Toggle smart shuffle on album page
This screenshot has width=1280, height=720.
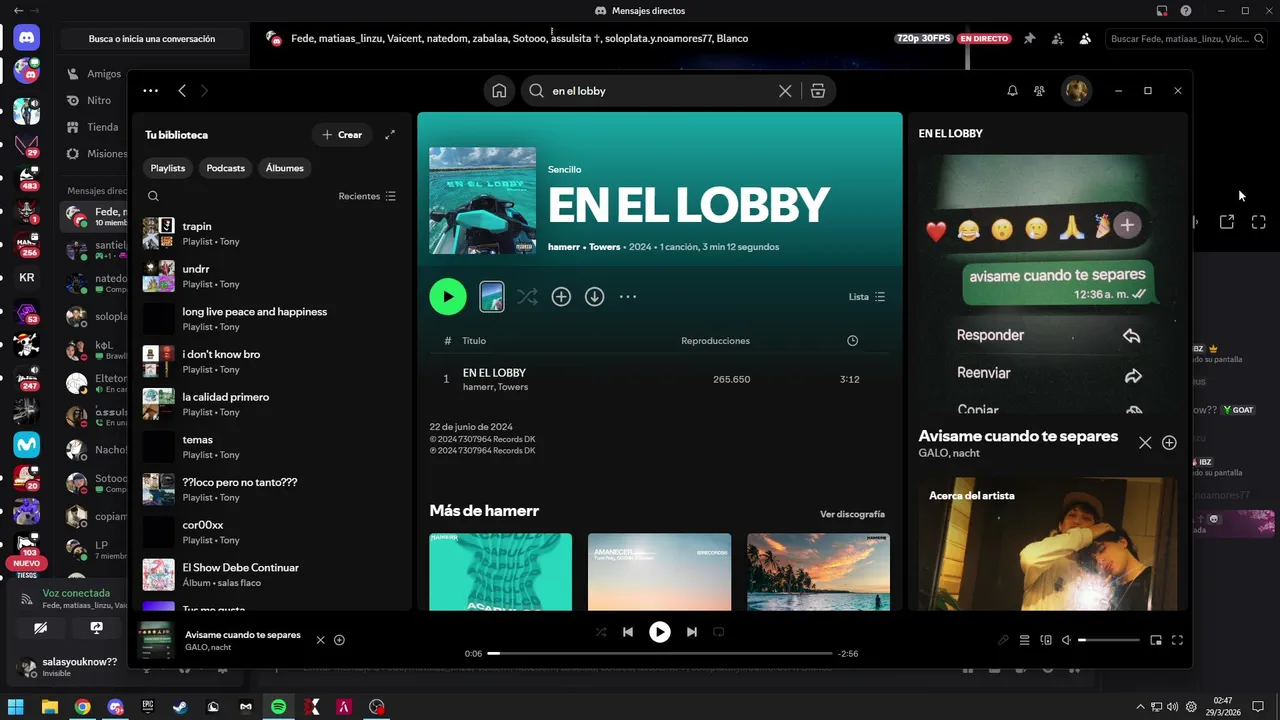[527, 297]
